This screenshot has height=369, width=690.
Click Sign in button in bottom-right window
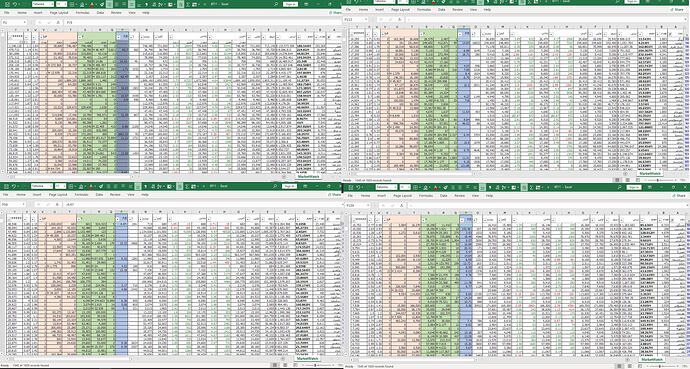pyautogui.click(x=634, y=187)
